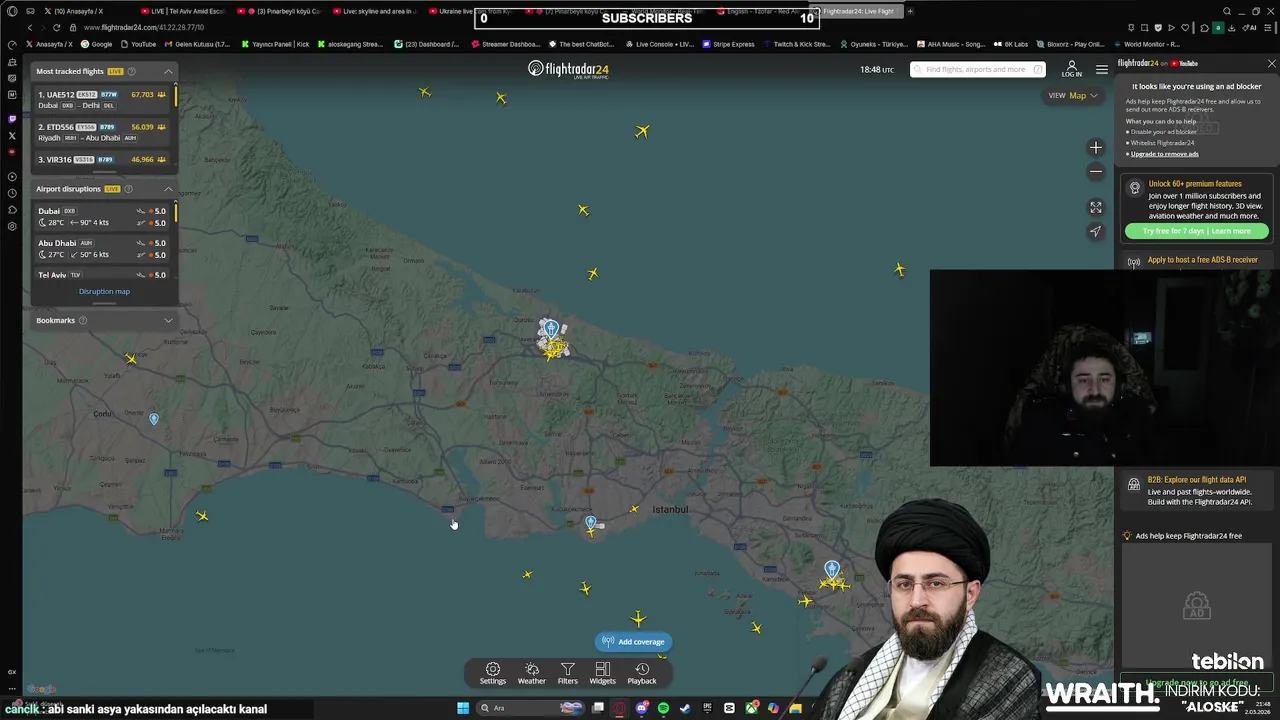
Task: Open help for Most tracked flights
Action: [131, 71]
